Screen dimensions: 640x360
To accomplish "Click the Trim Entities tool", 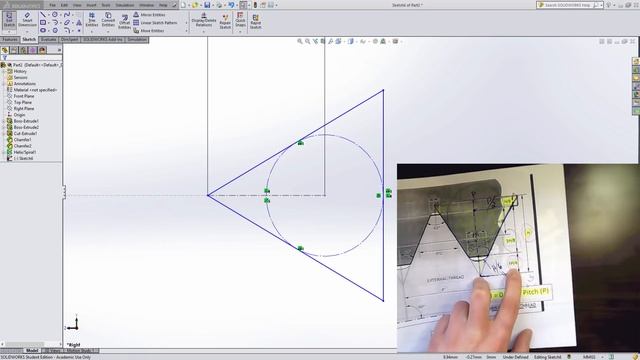I will pos(92,20).
